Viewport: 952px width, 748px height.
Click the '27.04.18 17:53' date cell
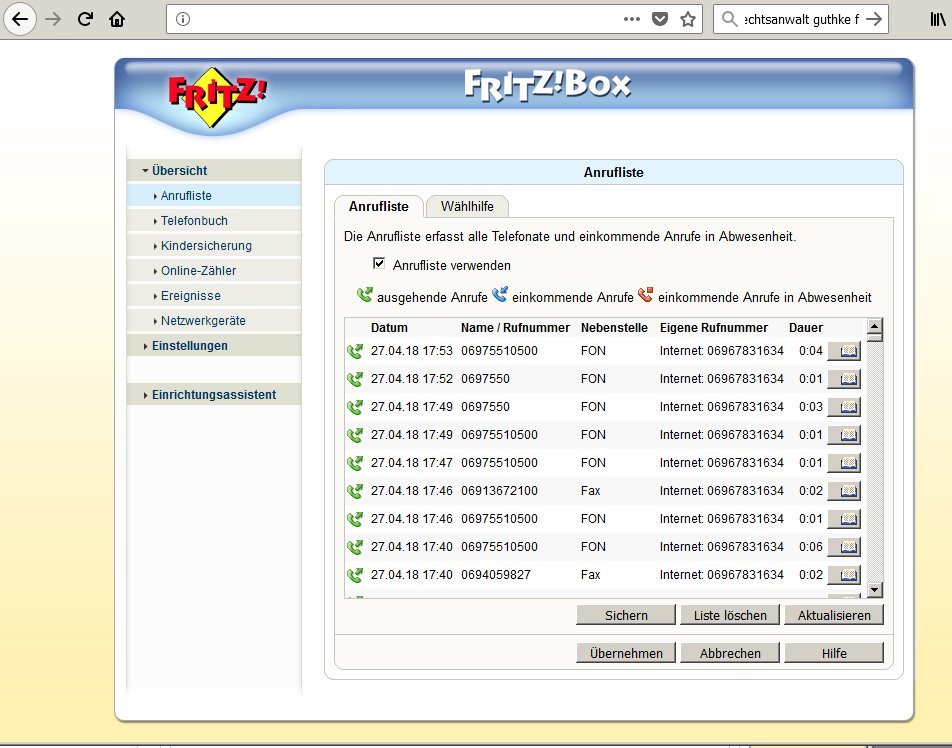[x=412, y=351]
